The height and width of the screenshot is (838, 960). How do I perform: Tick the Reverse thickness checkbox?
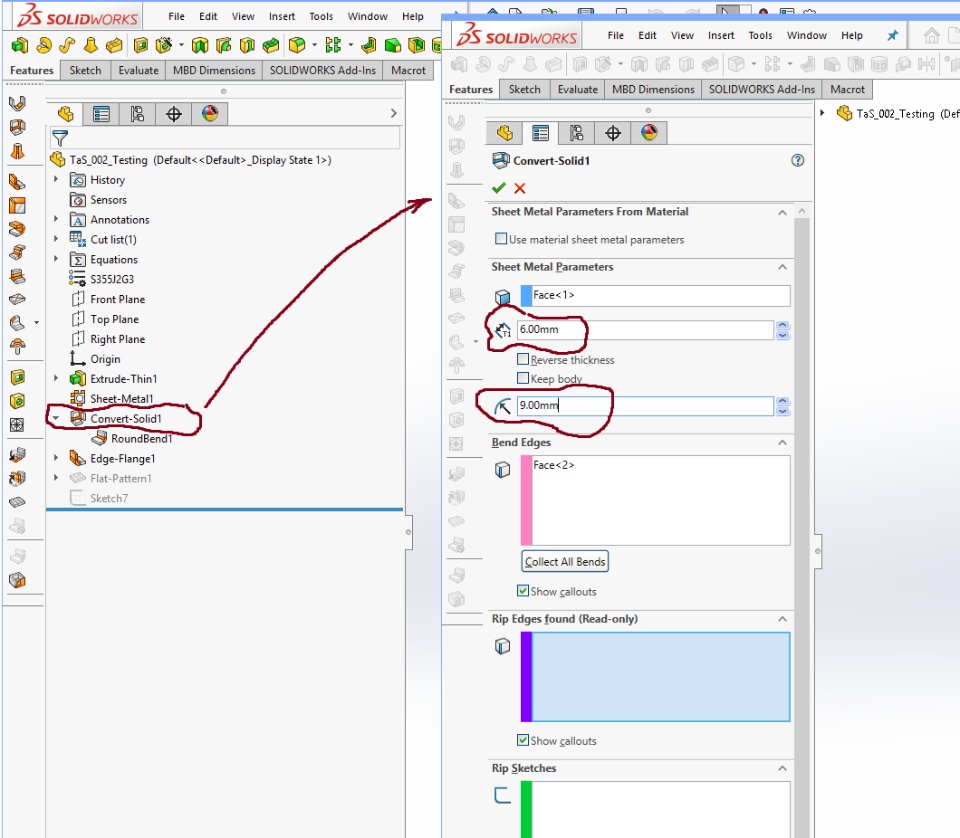[x=523, y=359]
